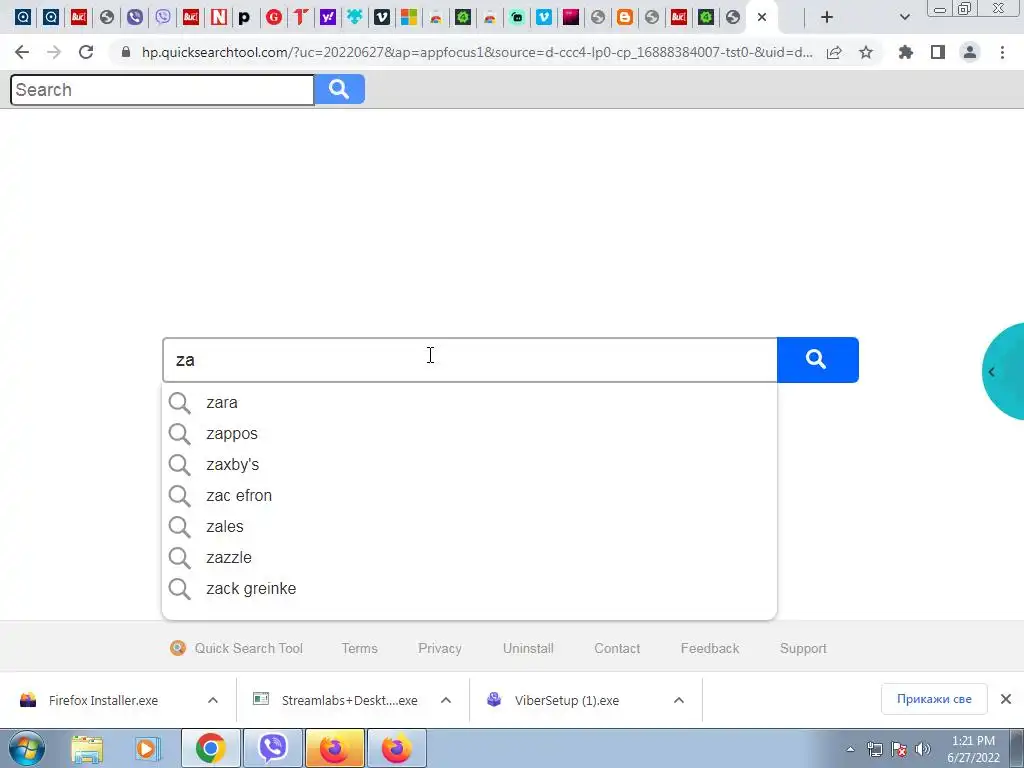The image size is (1024, 768).
Task: Select the "zales" suggestion
Action: pyautogui.click(x=470, y=526)
